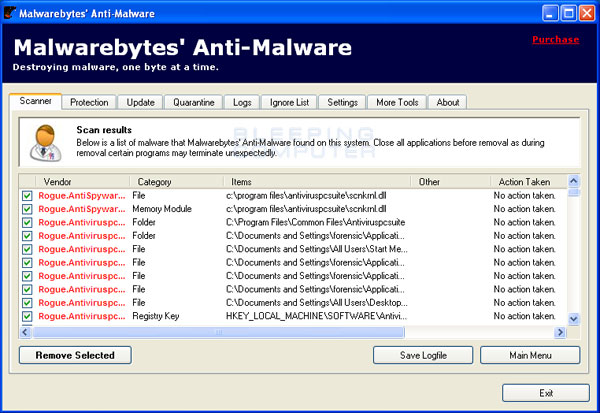Open the Quarantine tab
This screenshot has height=413, width=600.
pos(194,103)
